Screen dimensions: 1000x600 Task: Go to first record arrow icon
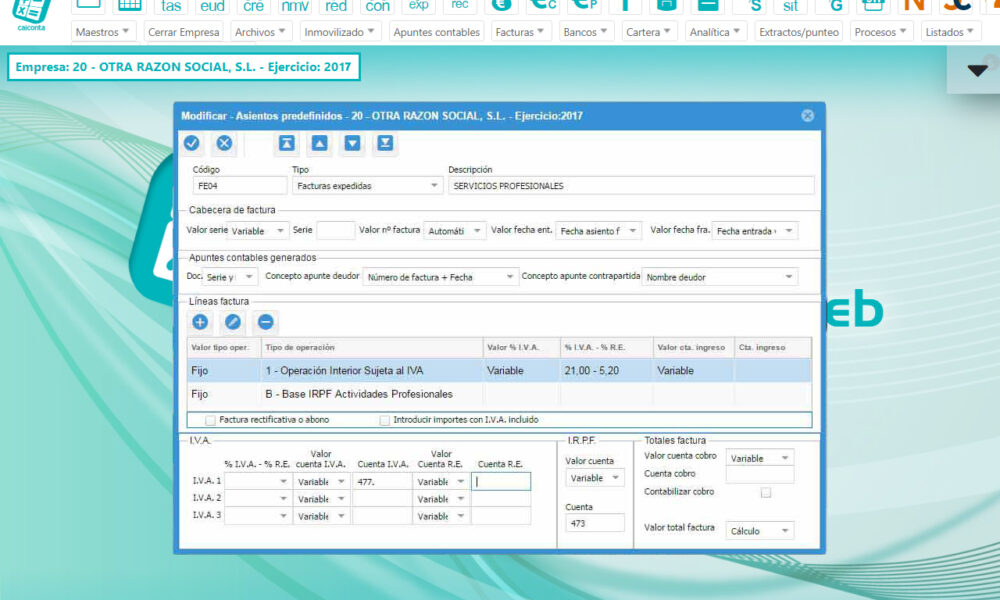coord(286,143)
